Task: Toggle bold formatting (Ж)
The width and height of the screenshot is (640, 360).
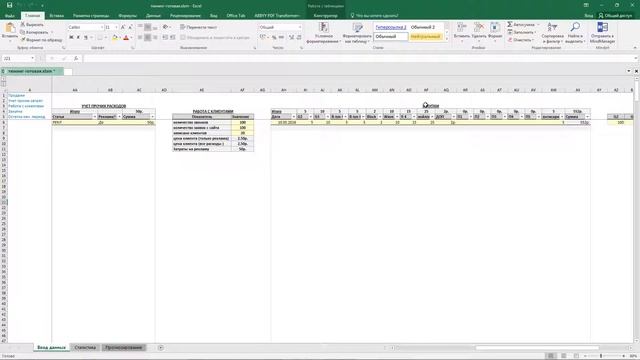Action: (71, 38)
